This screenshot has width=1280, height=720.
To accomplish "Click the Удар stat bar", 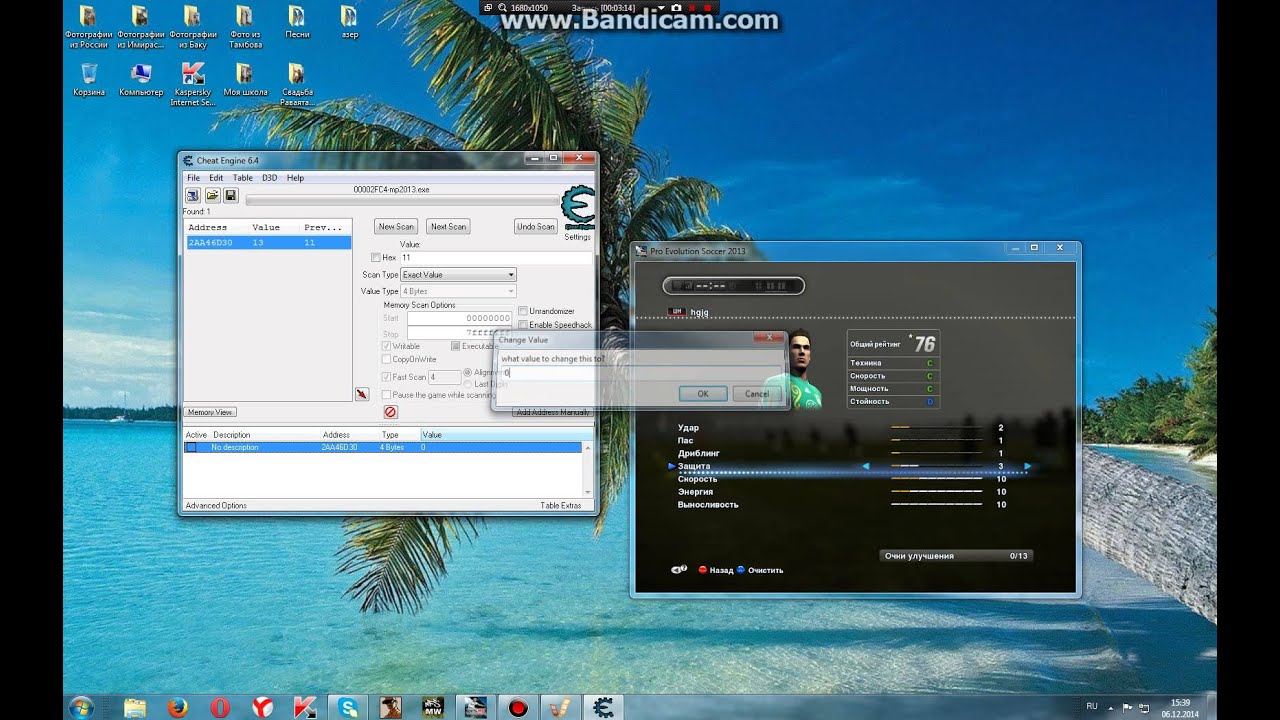I will (x=936, y=428).
